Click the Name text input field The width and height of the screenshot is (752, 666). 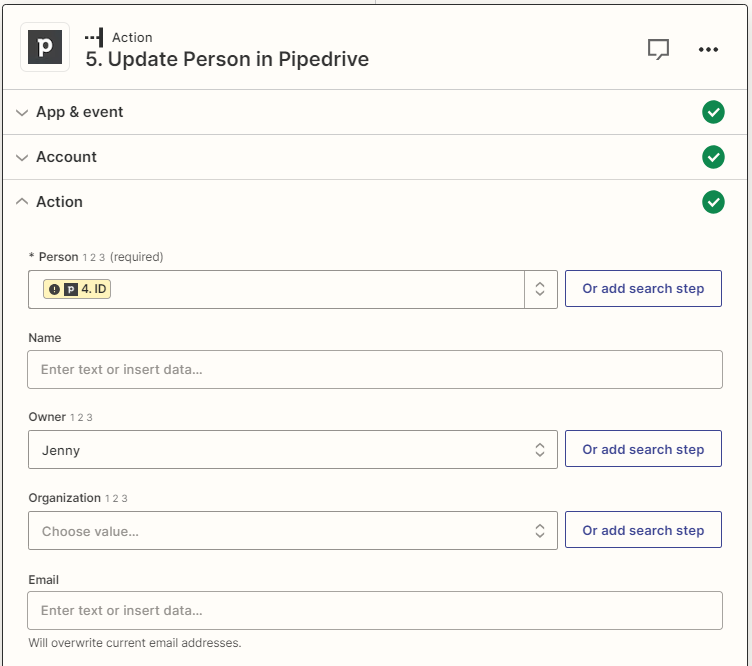[x=374, y=369]
